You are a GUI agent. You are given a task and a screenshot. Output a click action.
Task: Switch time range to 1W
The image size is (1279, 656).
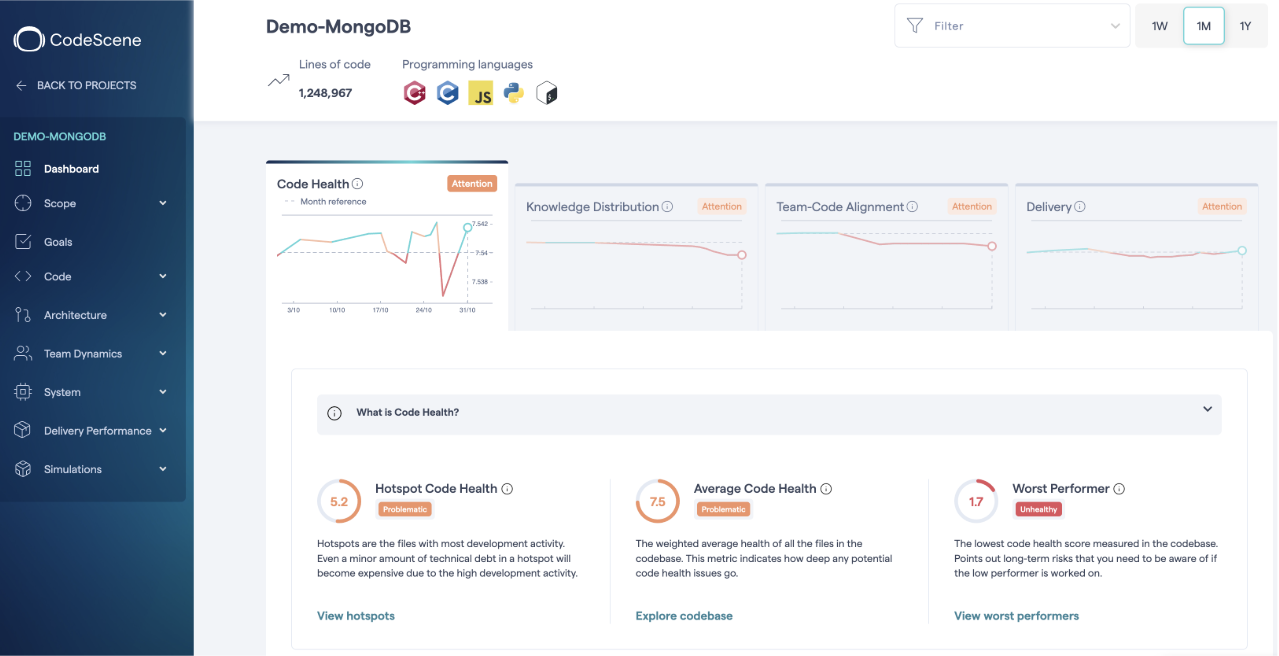(x=1159, y=25)
